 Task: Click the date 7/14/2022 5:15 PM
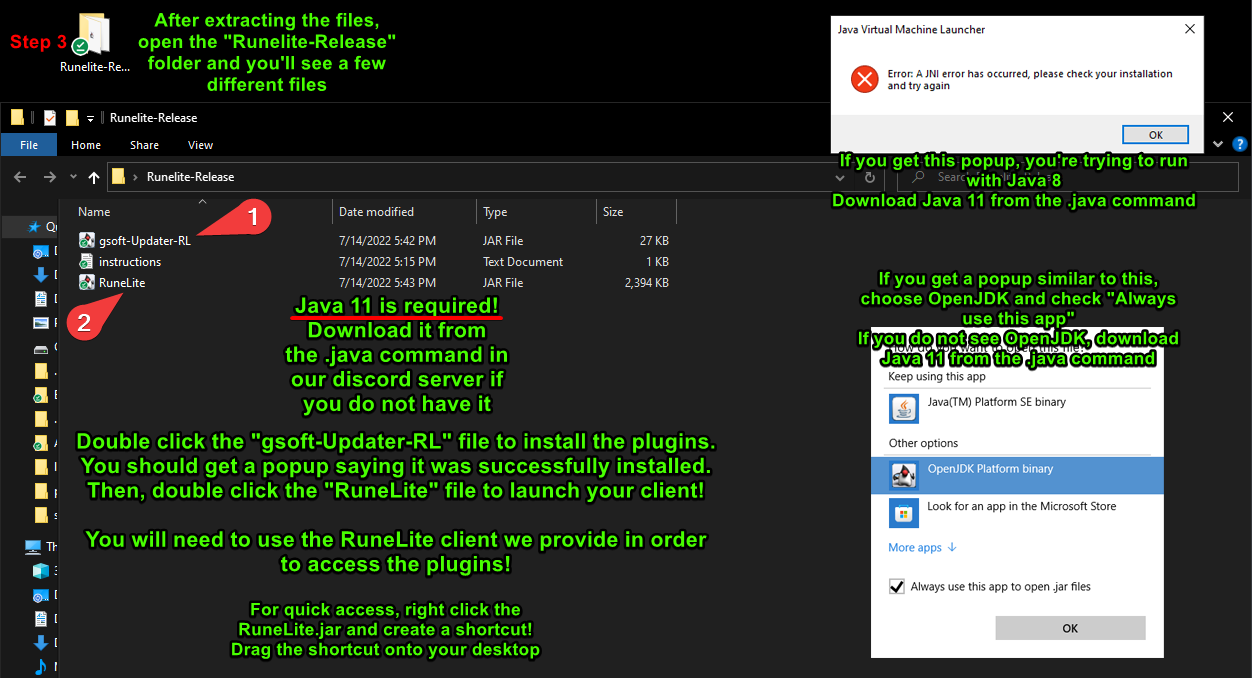(x=387, y=262)
